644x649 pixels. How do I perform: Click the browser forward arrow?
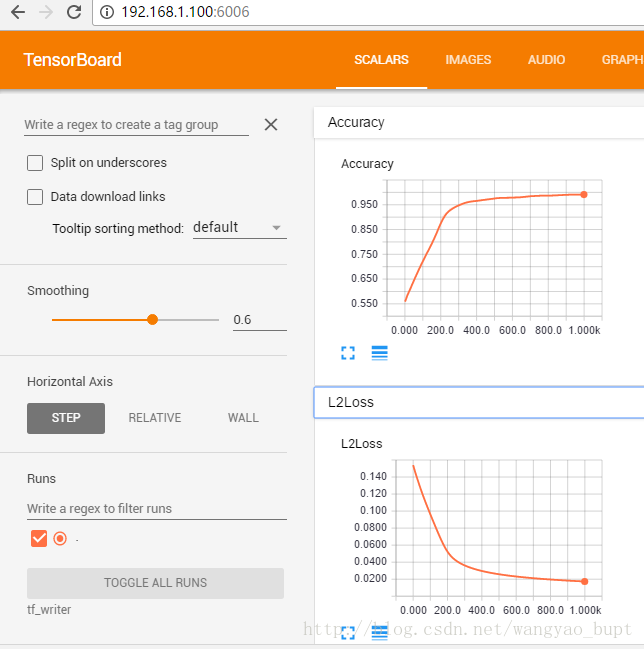[46, 12]
